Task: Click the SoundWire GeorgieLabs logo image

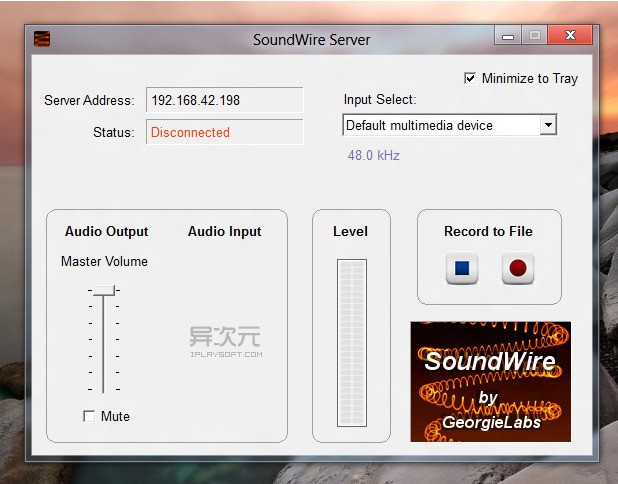Action: click(490, 381)
